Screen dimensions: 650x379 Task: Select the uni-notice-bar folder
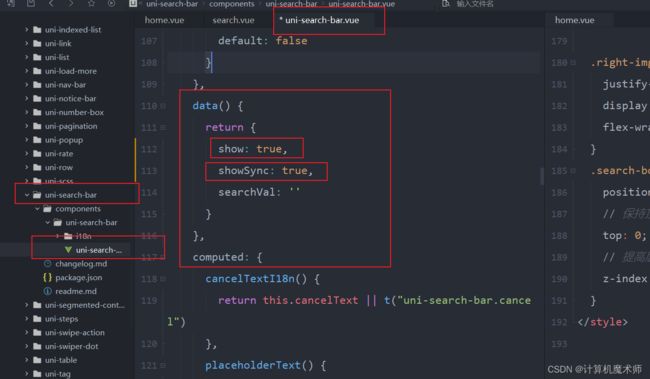[x=70, y=98]
